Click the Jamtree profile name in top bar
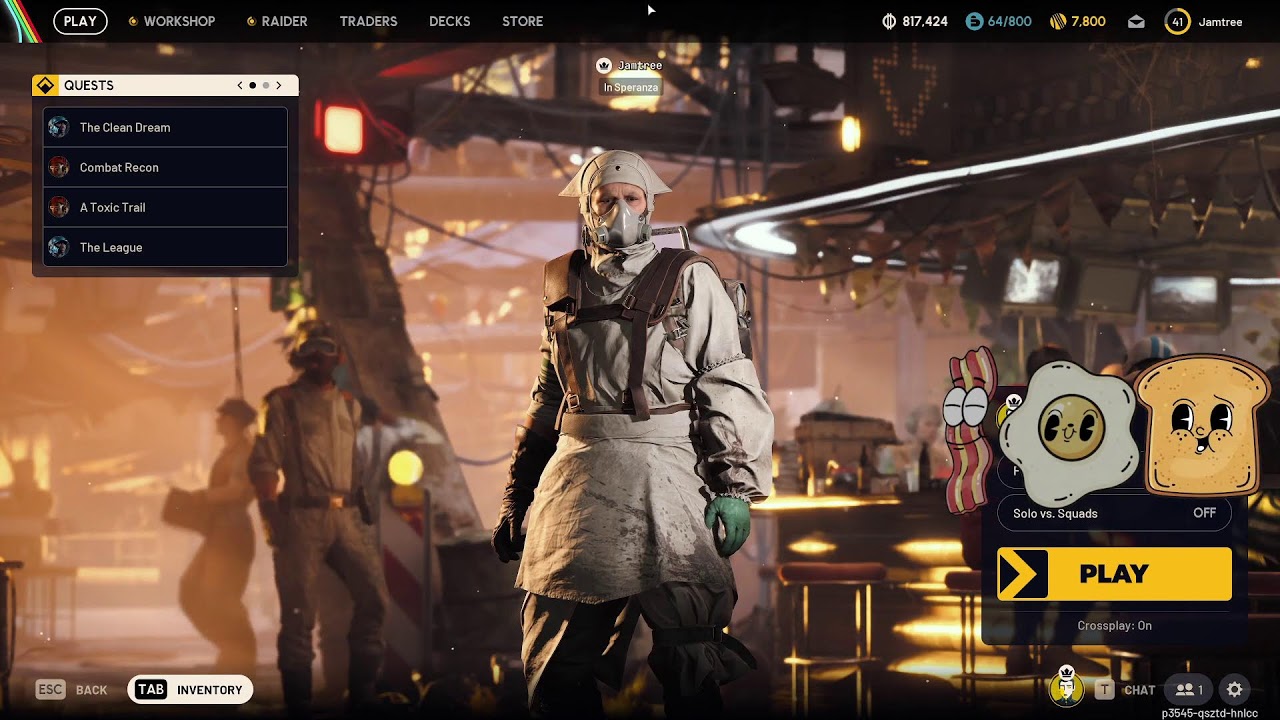The image size is (1280, 720). [x=1220, y=22]
